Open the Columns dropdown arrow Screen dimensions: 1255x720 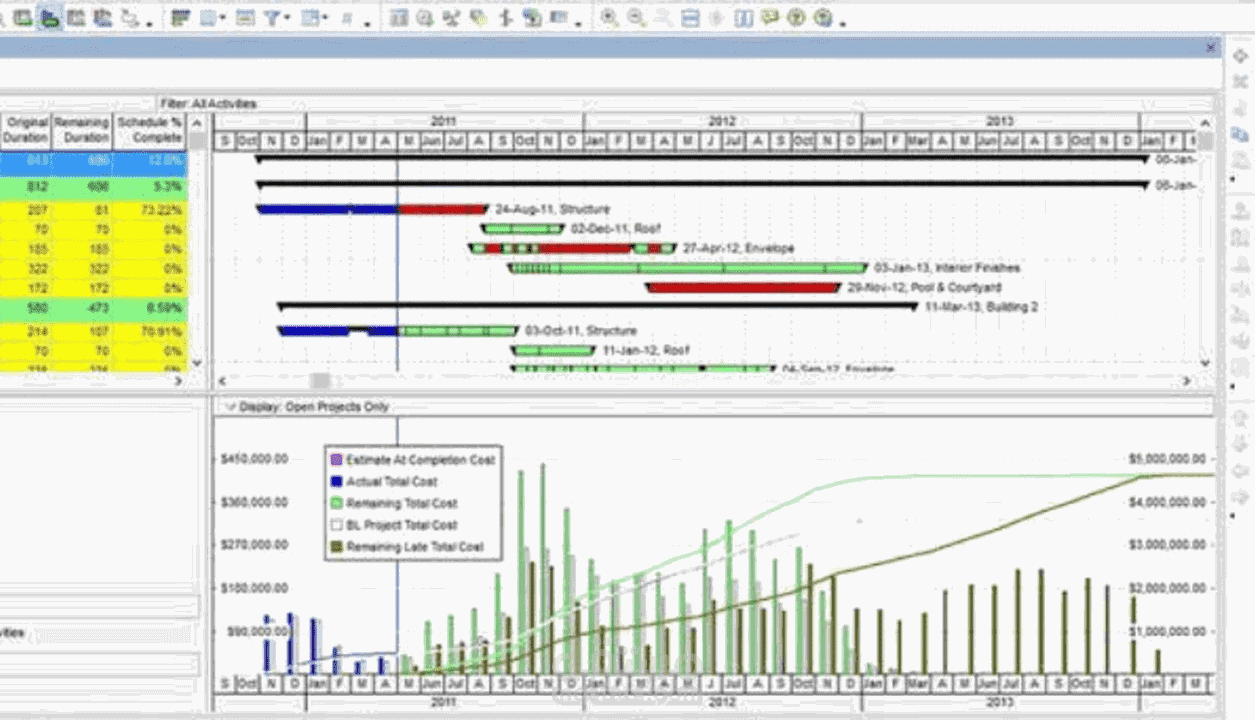pos(223,19)
